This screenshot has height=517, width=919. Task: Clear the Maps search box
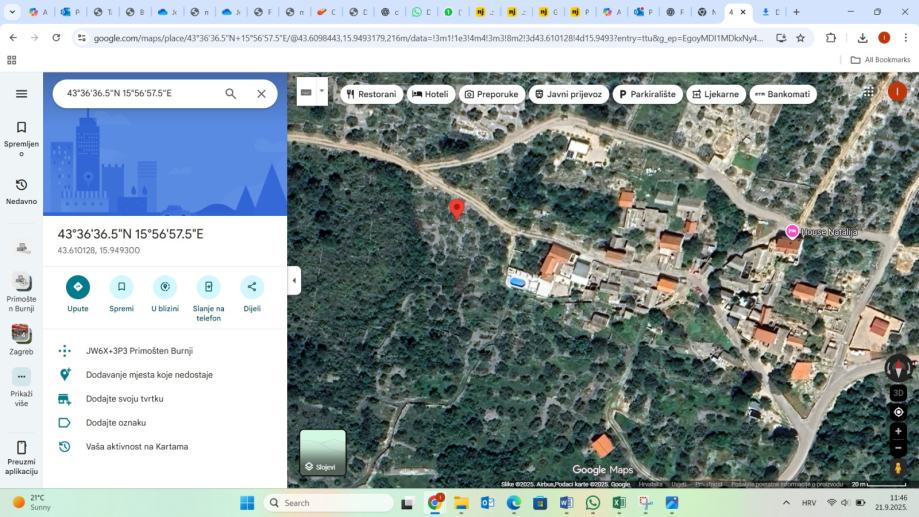pos(261,93)
